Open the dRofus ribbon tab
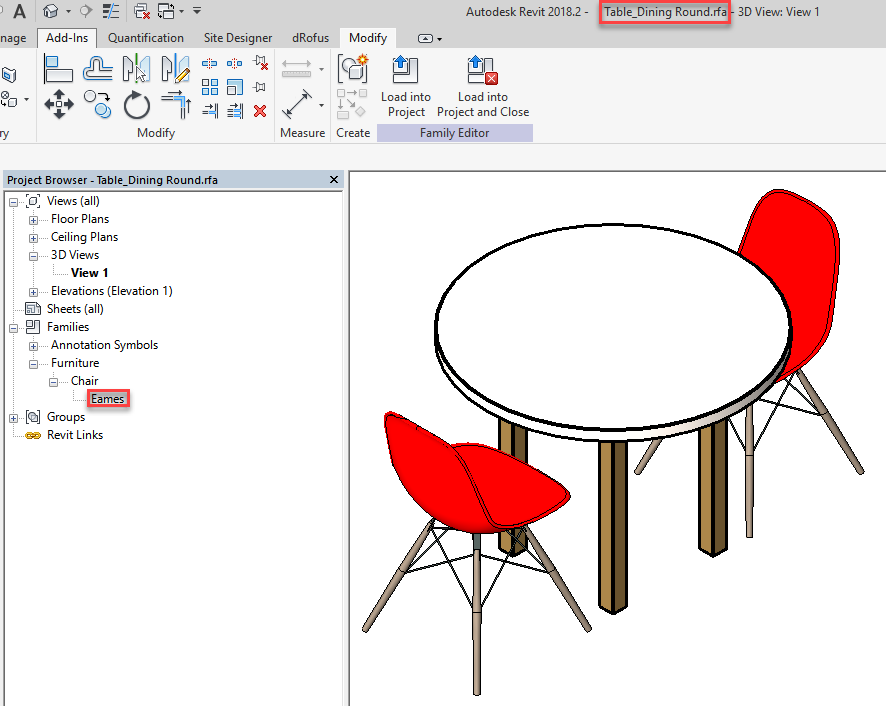The image size is (886, 706). [x=310, y=37]
